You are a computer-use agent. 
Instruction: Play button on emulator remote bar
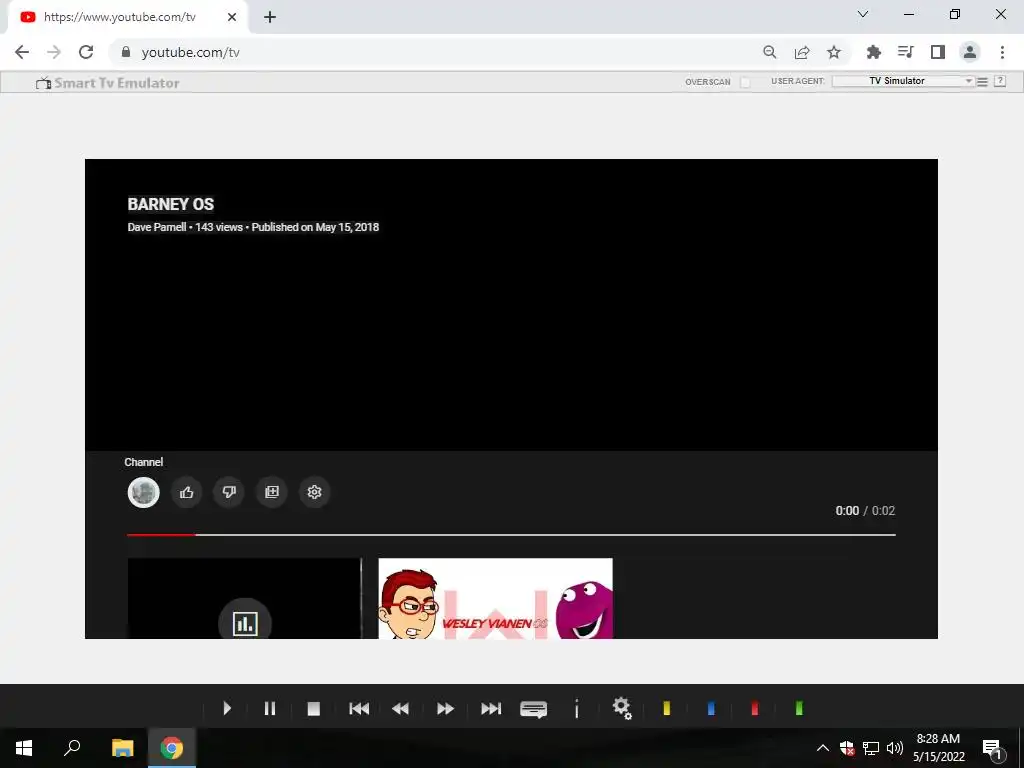point(227,709)
